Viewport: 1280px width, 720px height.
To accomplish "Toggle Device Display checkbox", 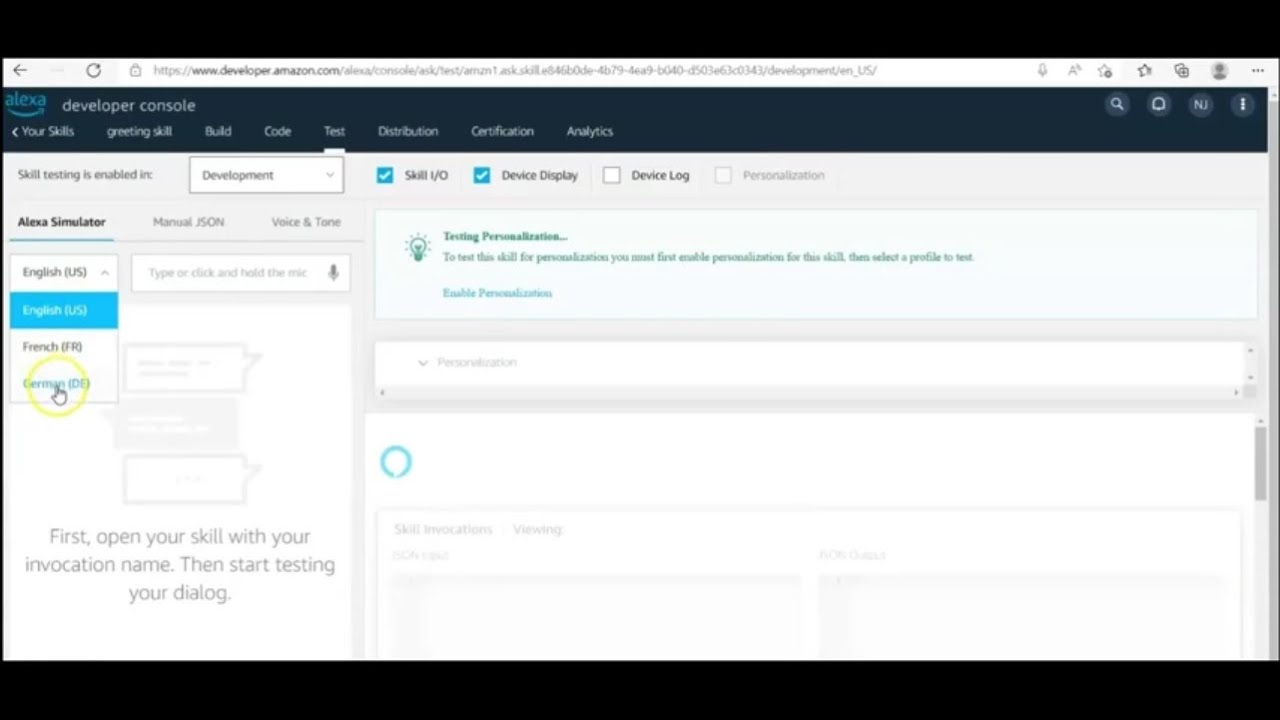I will [x=482, y=175].
